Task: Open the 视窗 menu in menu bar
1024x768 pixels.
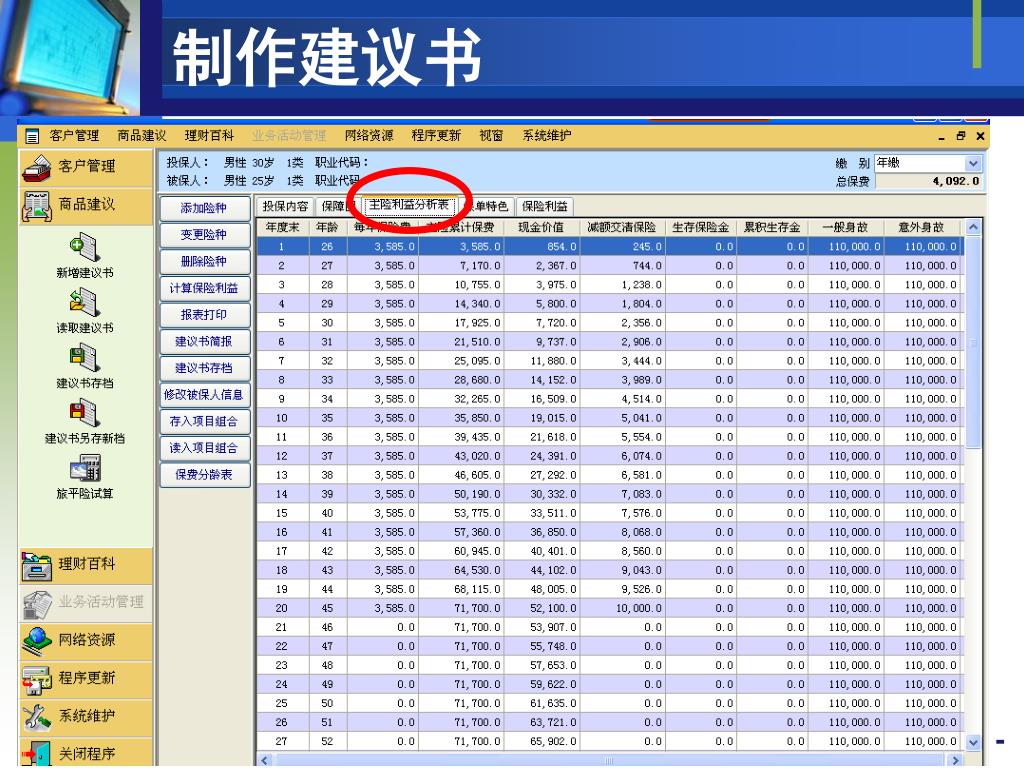Action: tap(491, 136)
